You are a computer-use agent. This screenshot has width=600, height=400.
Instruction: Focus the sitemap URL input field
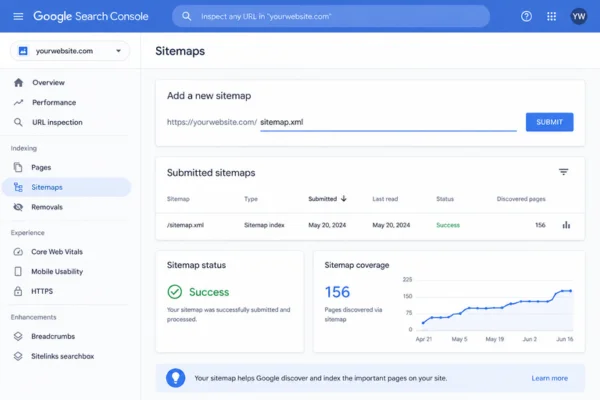click(x=388, y=122)
